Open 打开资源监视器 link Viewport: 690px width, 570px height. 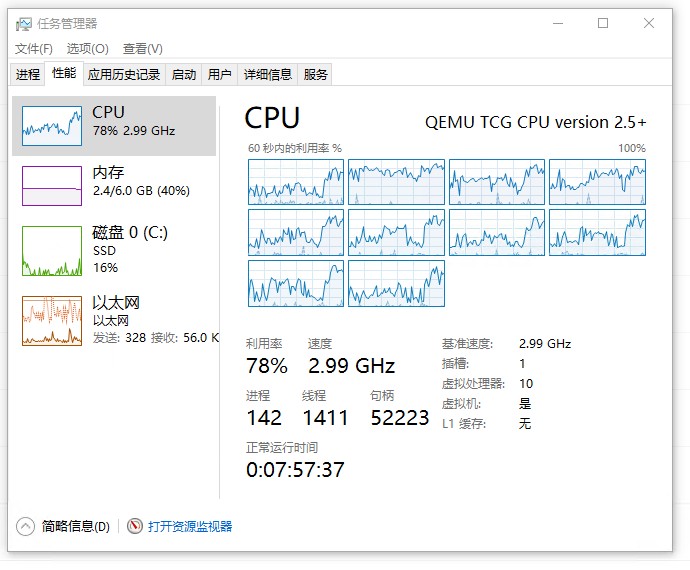(x=190, y=526)
